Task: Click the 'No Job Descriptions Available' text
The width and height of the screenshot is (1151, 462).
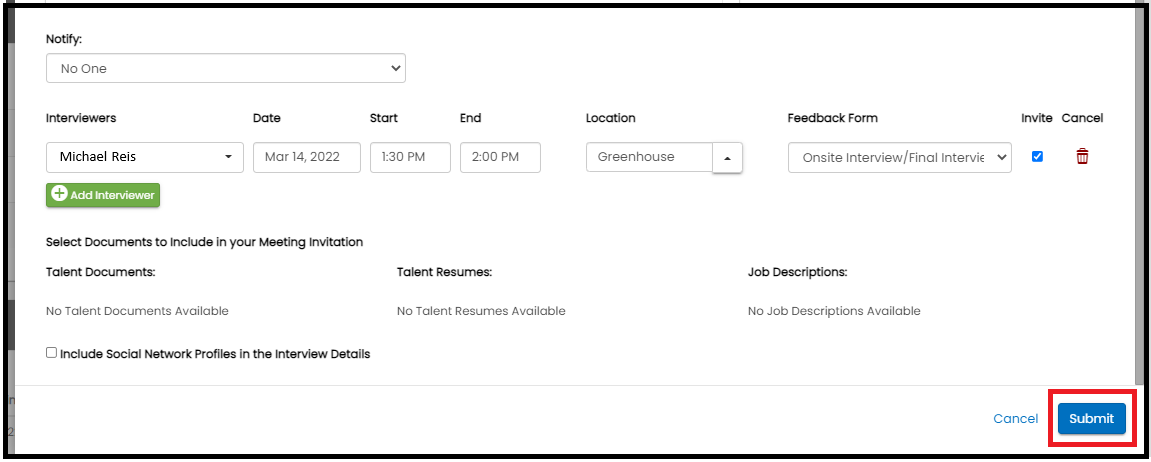Action: click(834, 311)
